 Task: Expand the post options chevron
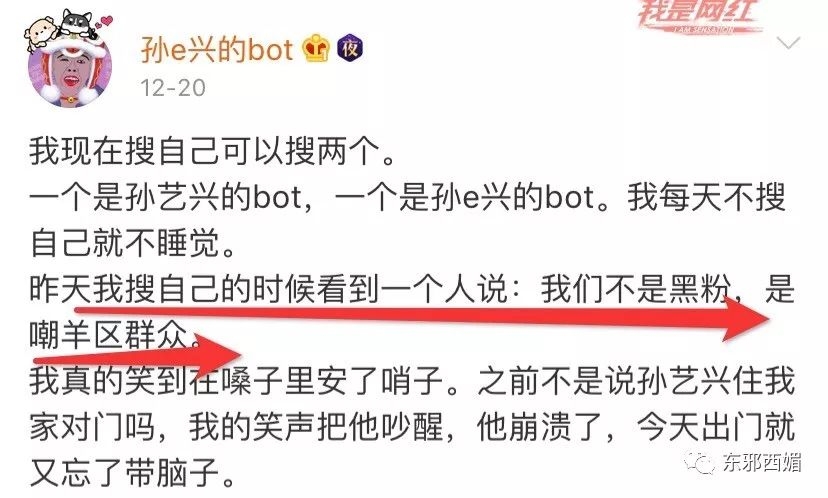pyautogui.click(x=789, y=43)
